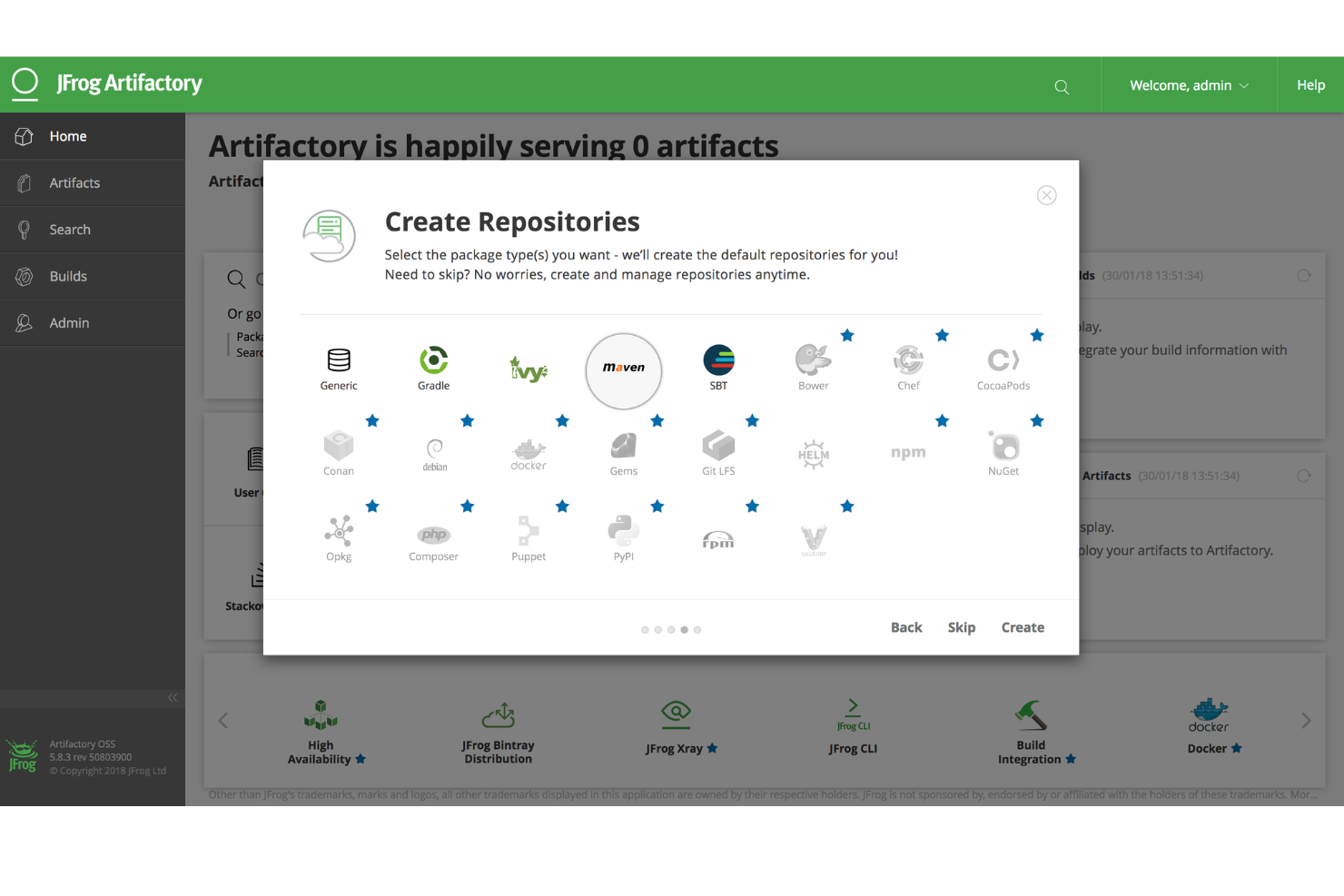Image resolution: width=1344 pixels, height=896 pixels.
Task: Refresh the Artifacts panel with circular arrow
Action: click(1304, 477)
